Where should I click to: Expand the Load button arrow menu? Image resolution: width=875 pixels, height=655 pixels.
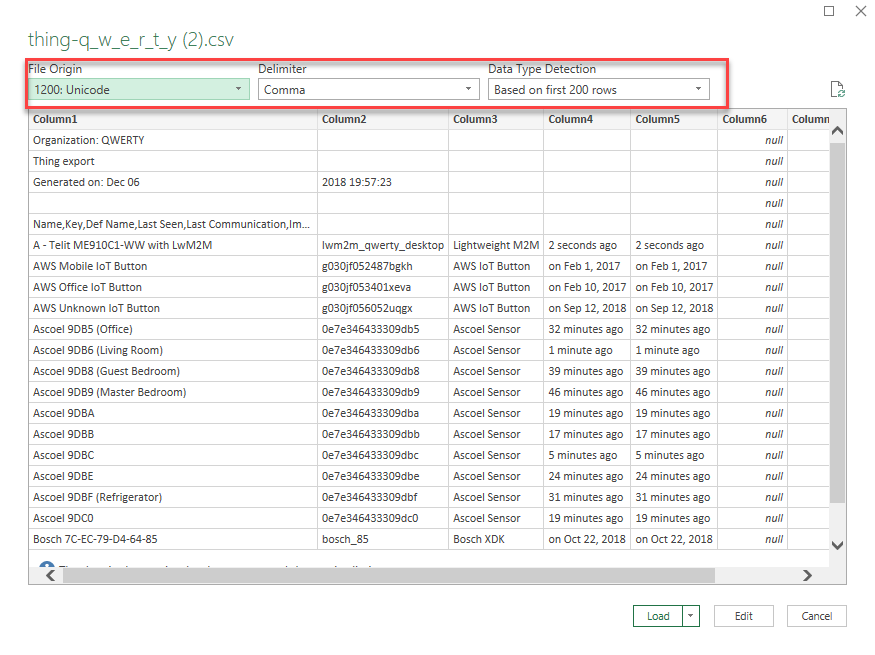[x=691, y=616]
